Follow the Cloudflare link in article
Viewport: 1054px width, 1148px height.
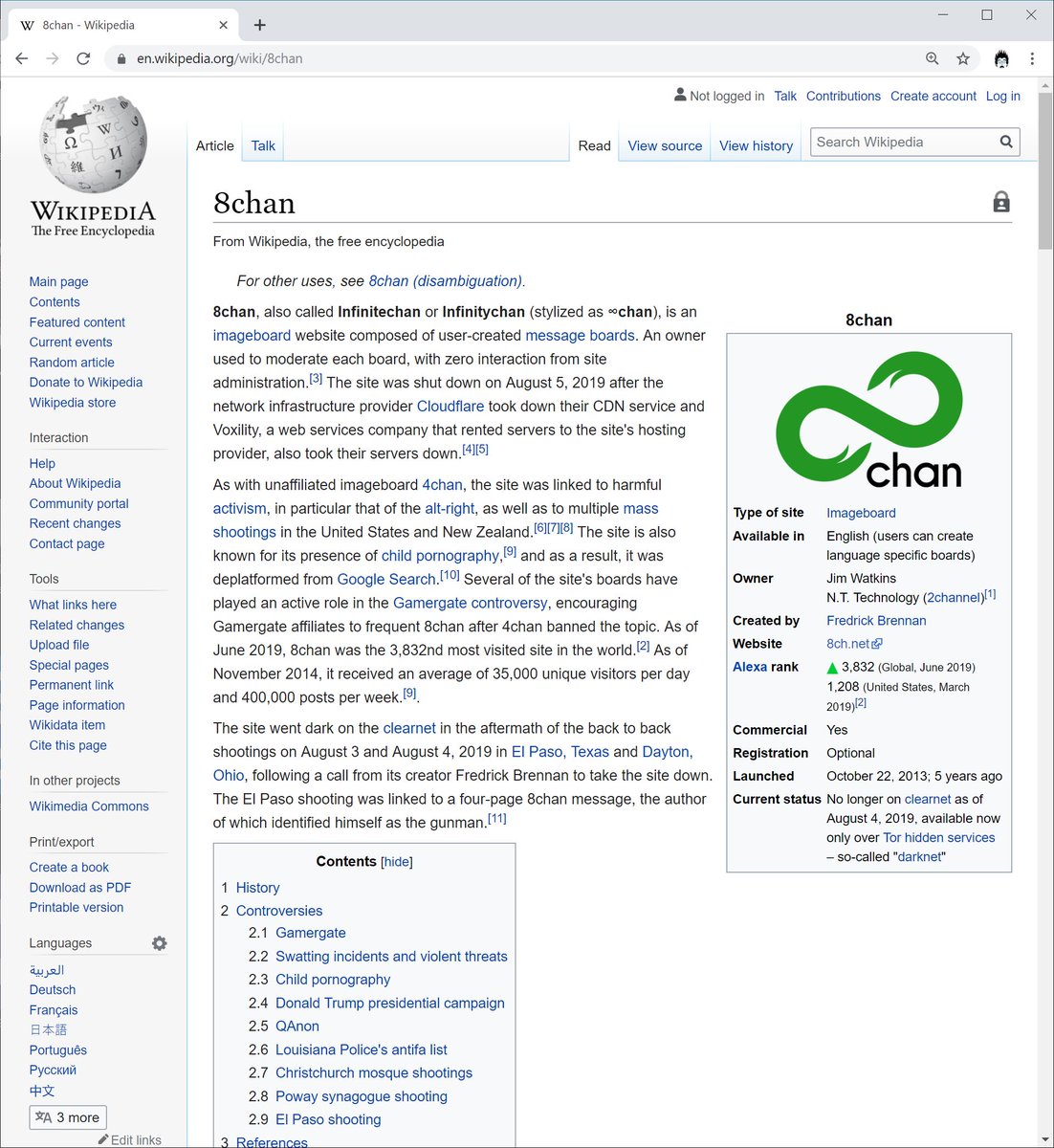click(x=450, y=406)
